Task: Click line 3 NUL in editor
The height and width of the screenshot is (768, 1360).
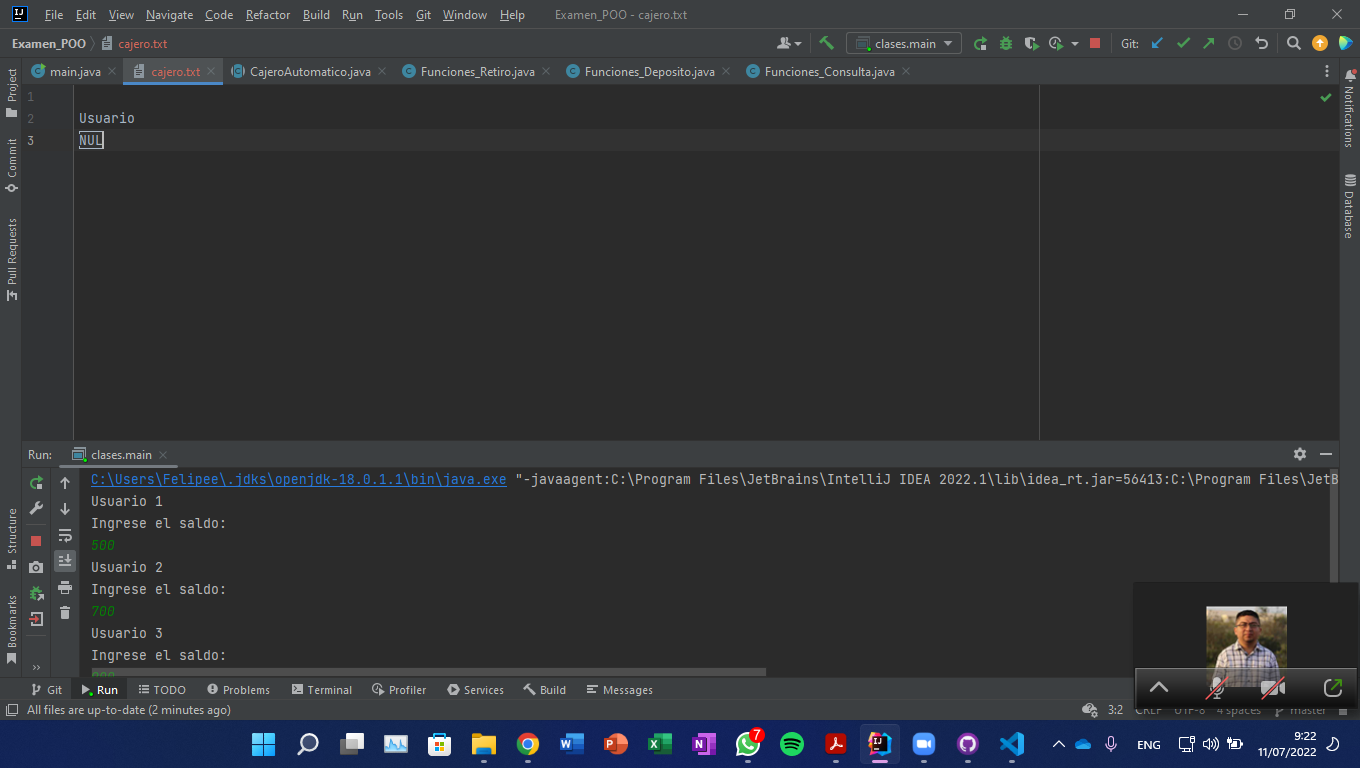Action: click(91, 141)
